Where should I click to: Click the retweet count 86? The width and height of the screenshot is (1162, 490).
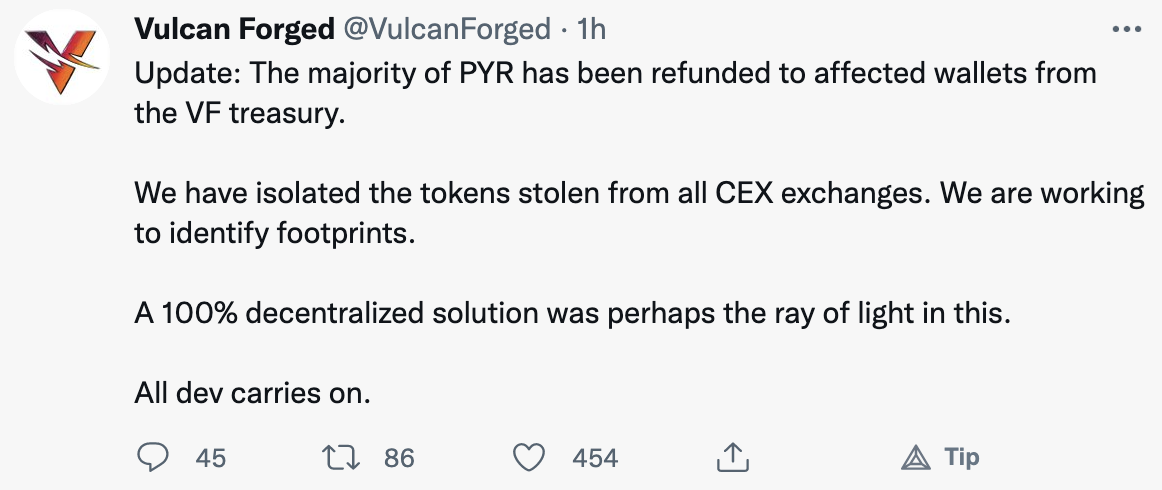[x=399, y=458]
